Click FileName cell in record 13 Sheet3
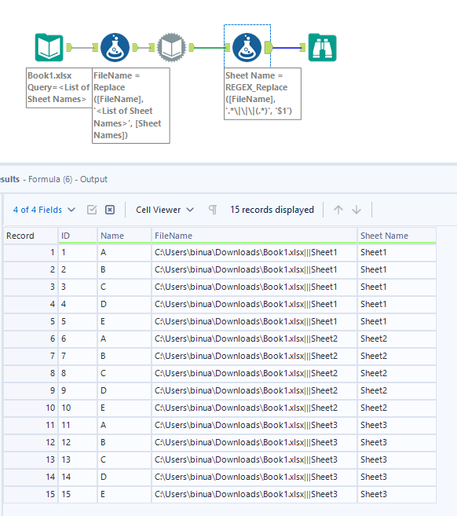Image resolution: width=457 pixels, height=516 pixels. tap(254, 460)
